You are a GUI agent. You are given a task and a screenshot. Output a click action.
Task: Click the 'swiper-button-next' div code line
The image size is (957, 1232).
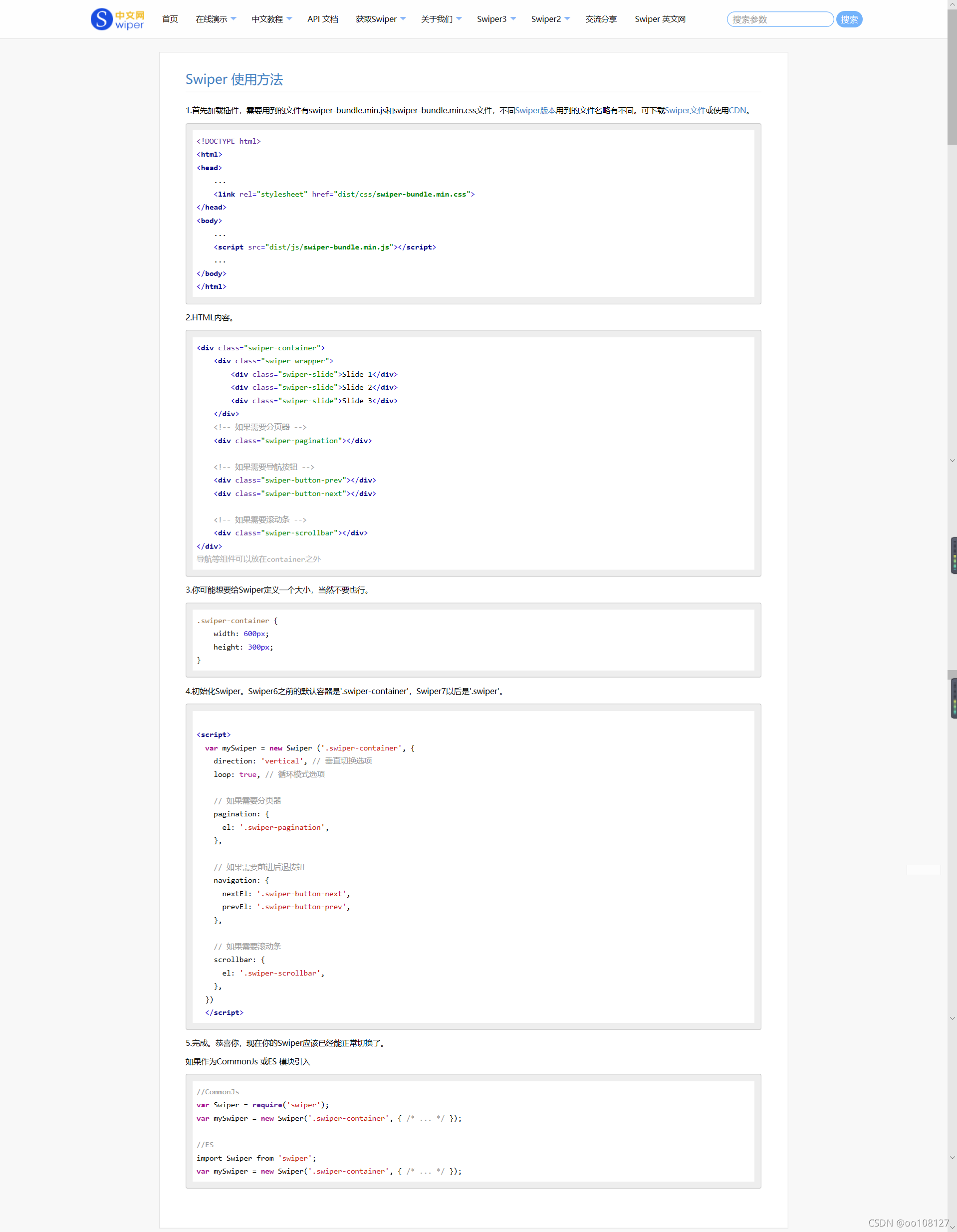click(x=295, y=493)
